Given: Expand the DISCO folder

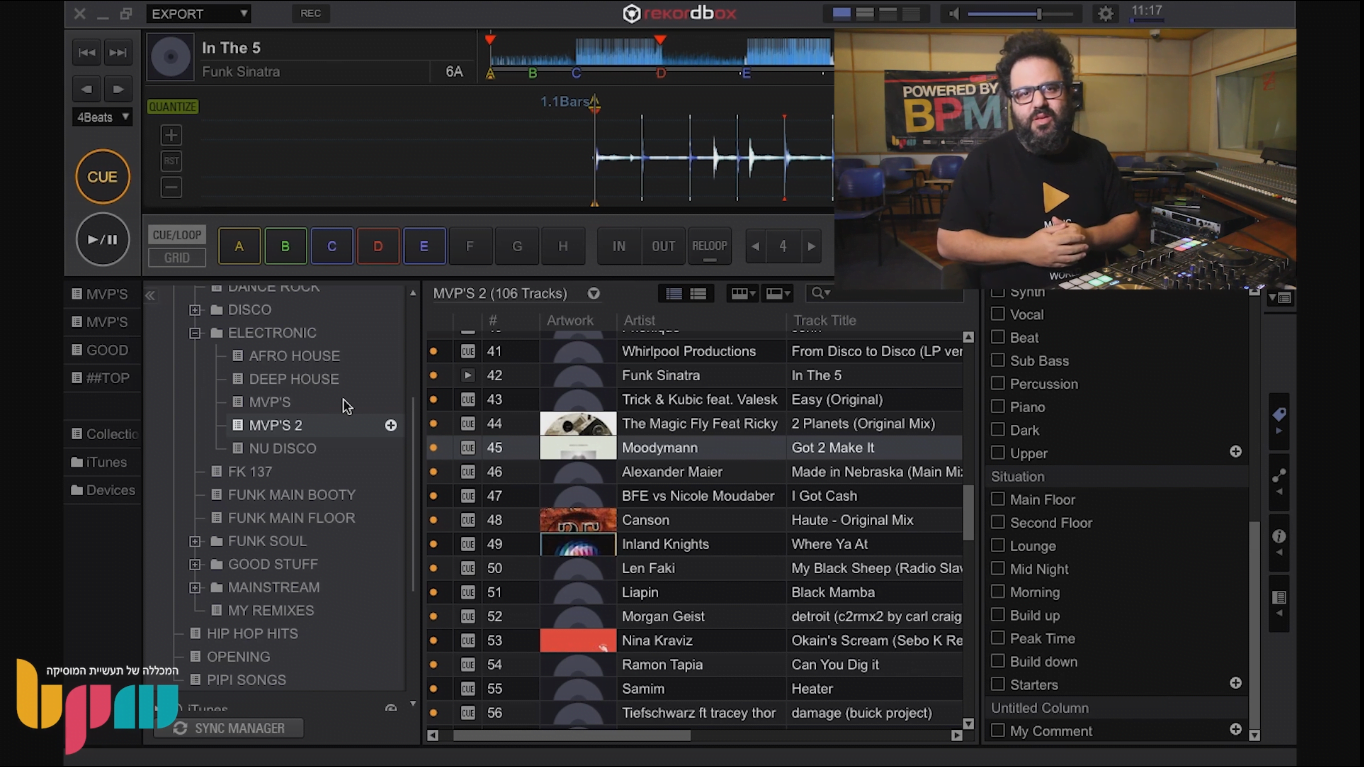Looking at the screenshot, I should coord(195,310).
